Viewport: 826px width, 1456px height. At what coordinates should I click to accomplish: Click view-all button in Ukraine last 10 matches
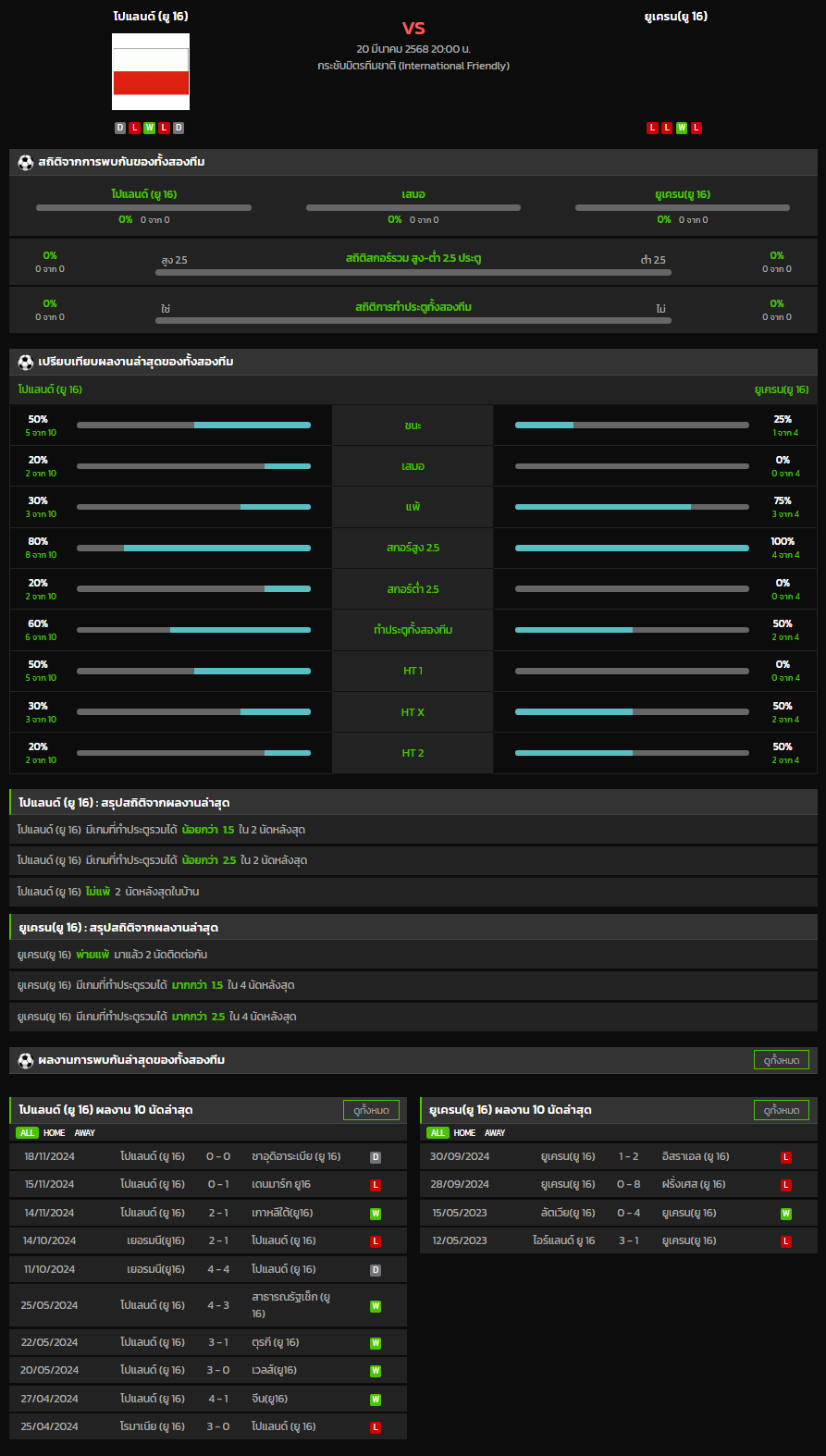point(782,1110)
